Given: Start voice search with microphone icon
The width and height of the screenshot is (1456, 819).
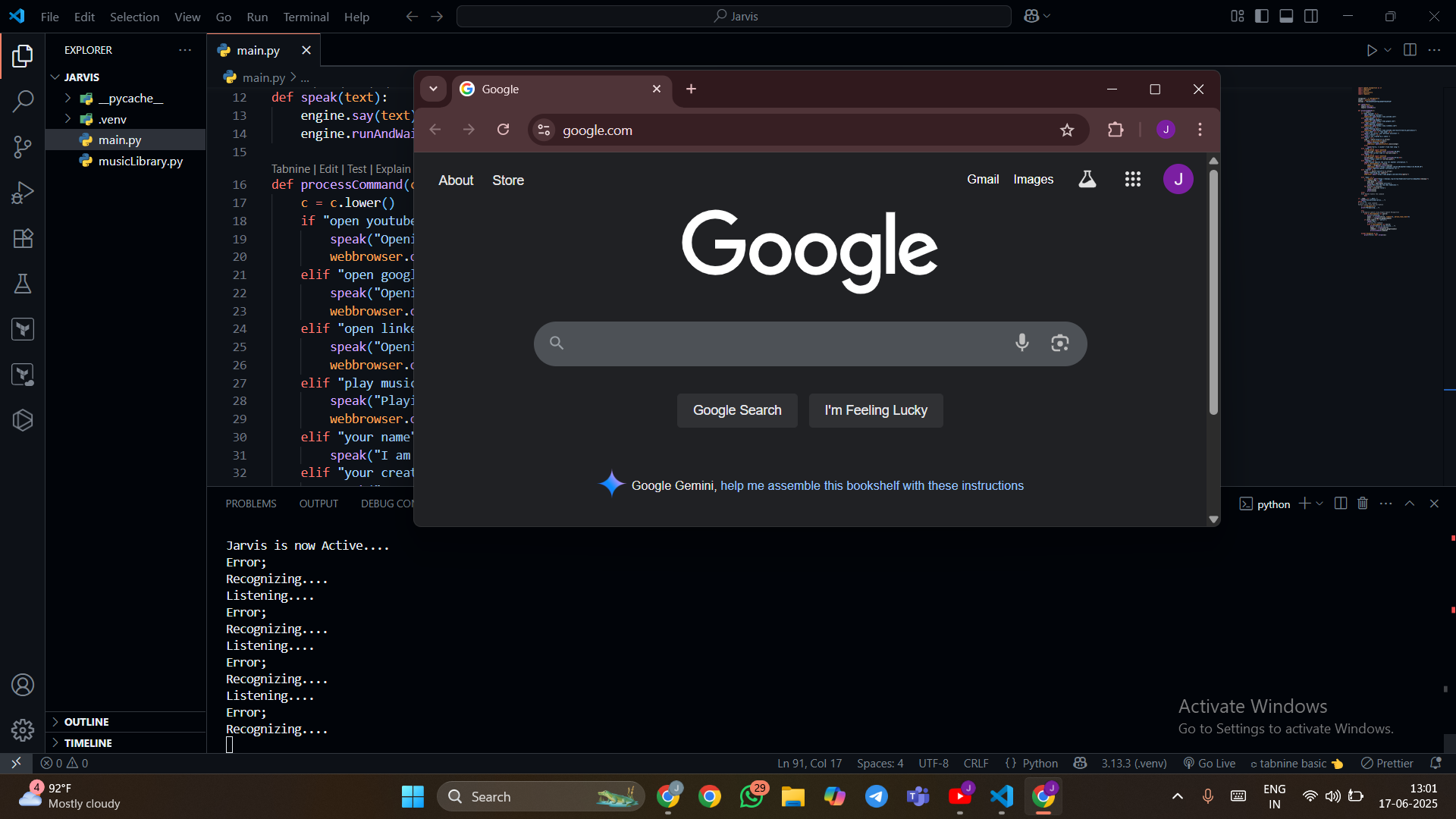Looking at the screenshot, I should [1021, 343].
